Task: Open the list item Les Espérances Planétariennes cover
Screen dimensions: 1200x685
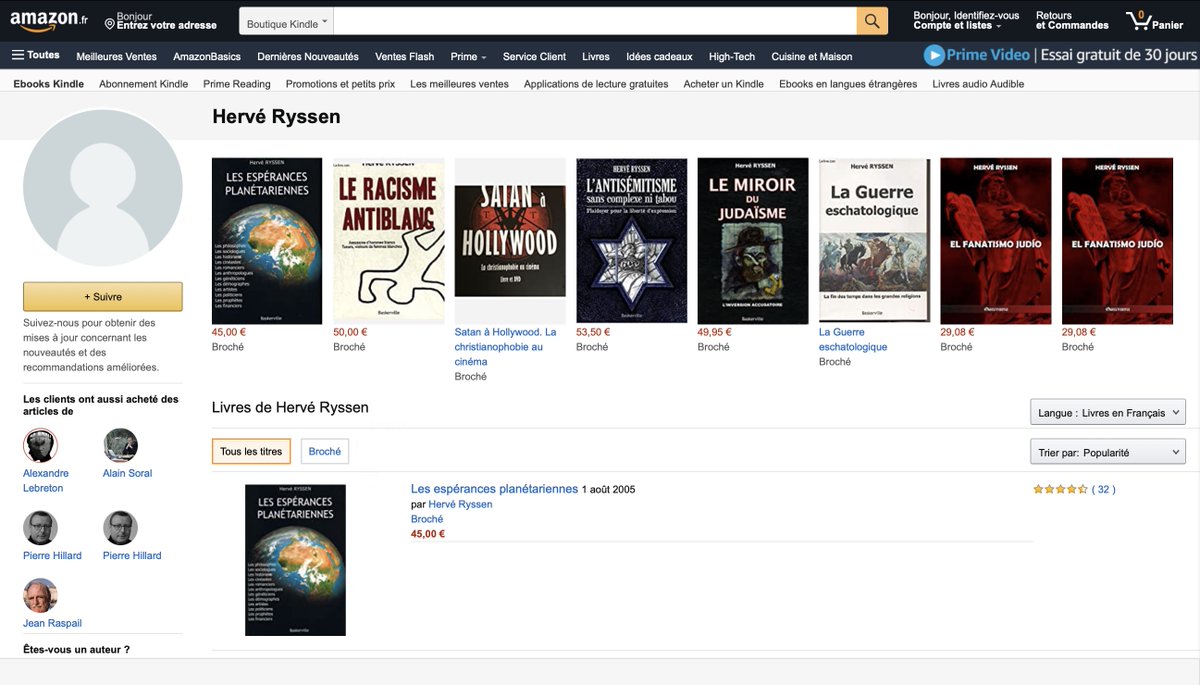Action: click(295, 560)
